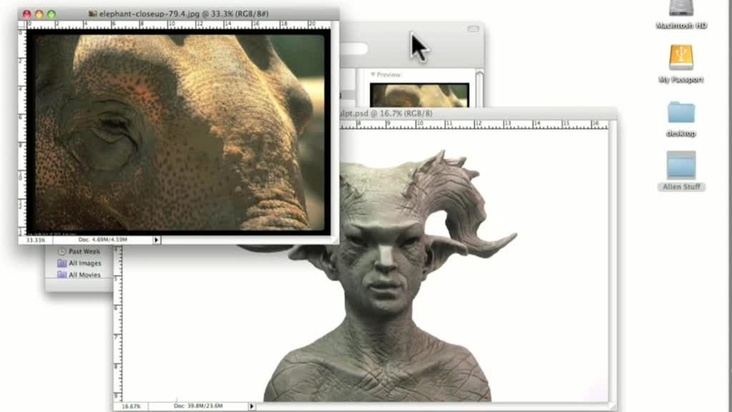Open the Macintosh HD drive icon
This screenshot has height=412, width=732.
[683, 8]
